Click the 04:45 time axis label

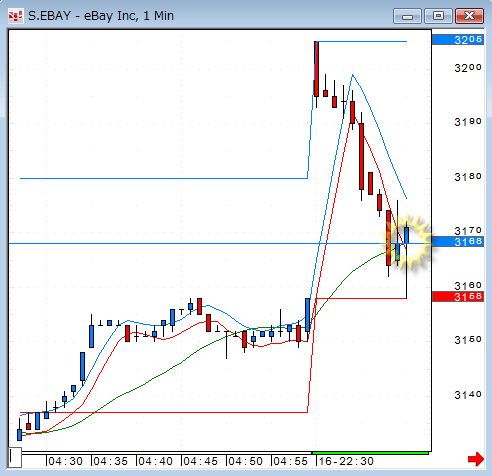pyautogui.click(x=200, y=461)
